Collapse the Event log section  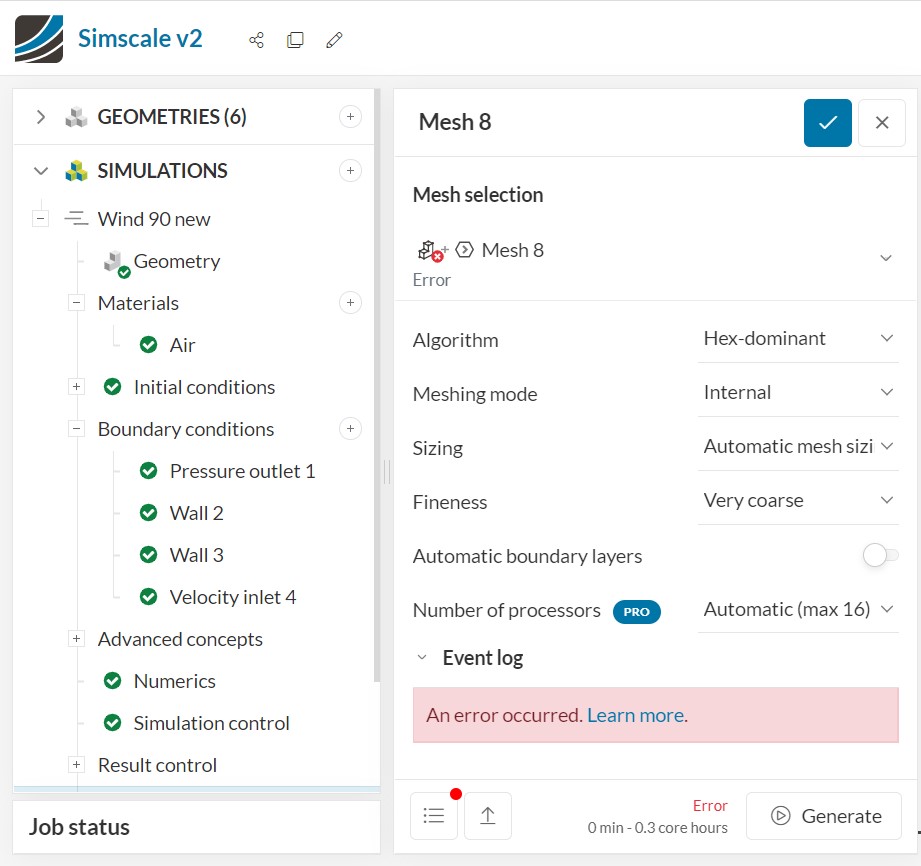pos(422,657)
